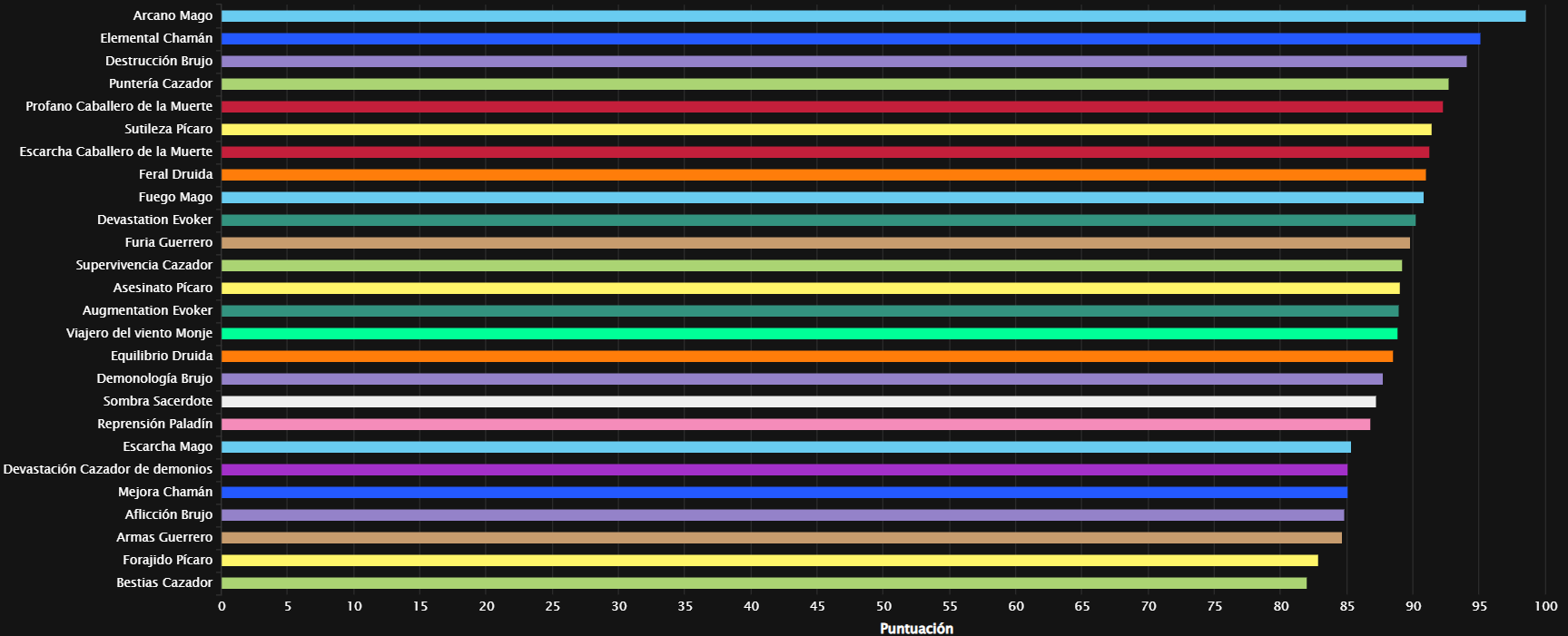Click the 'Feral Druida' label

pyautogui.click(x=176, y=174)
